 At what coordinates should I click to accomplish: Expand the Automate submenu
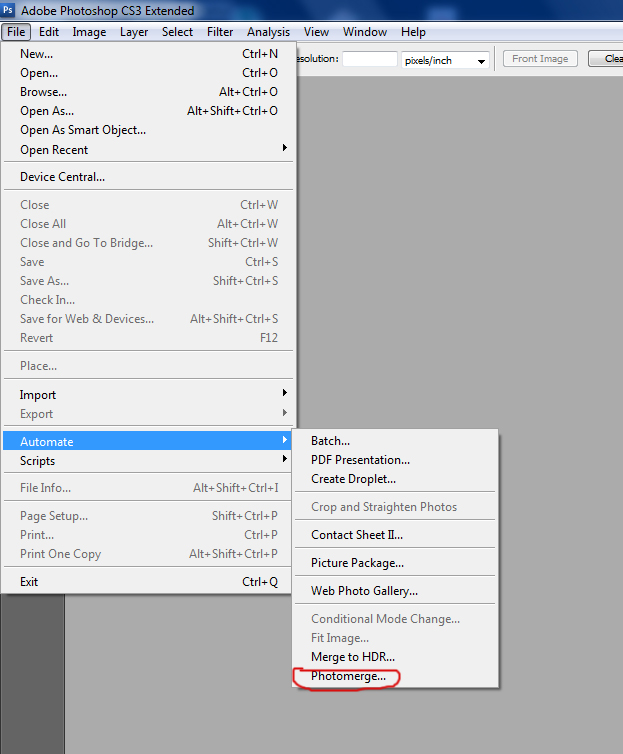point(148,441)
